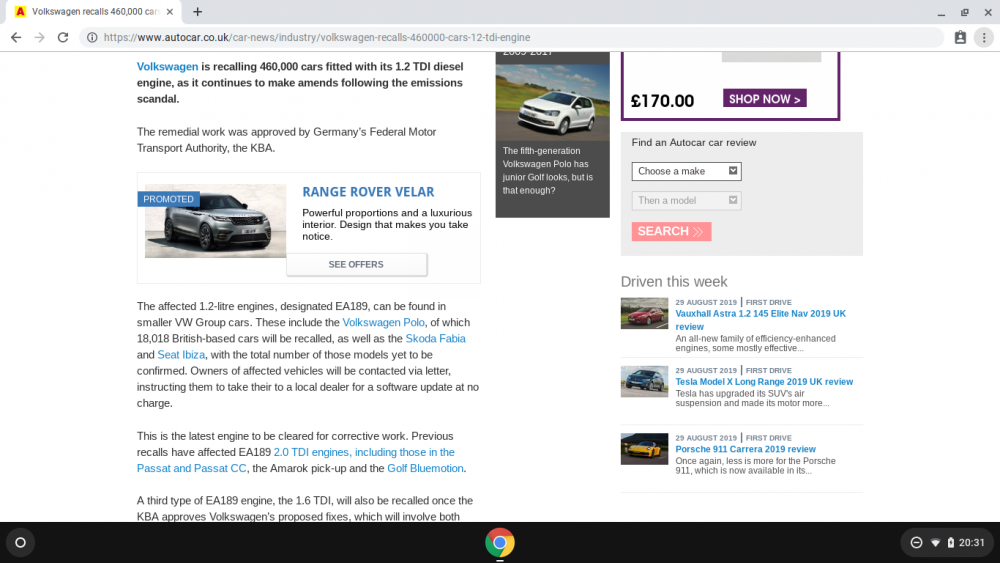Viewport: 1000px width, 563px height.
Task: Open the Volkswagen link in intro paragraph
Action: pyautogui.click(x=167, y=66)
